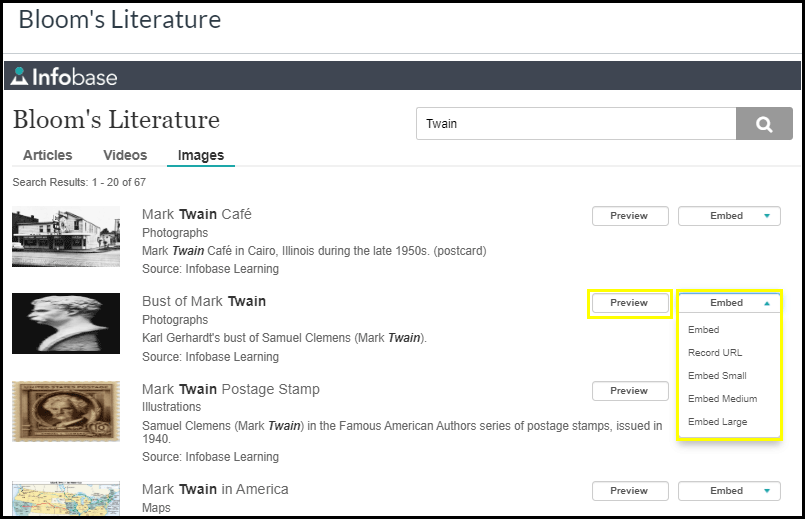
Task: Click the Infobase logo
Action: click(x=65, y=77)
